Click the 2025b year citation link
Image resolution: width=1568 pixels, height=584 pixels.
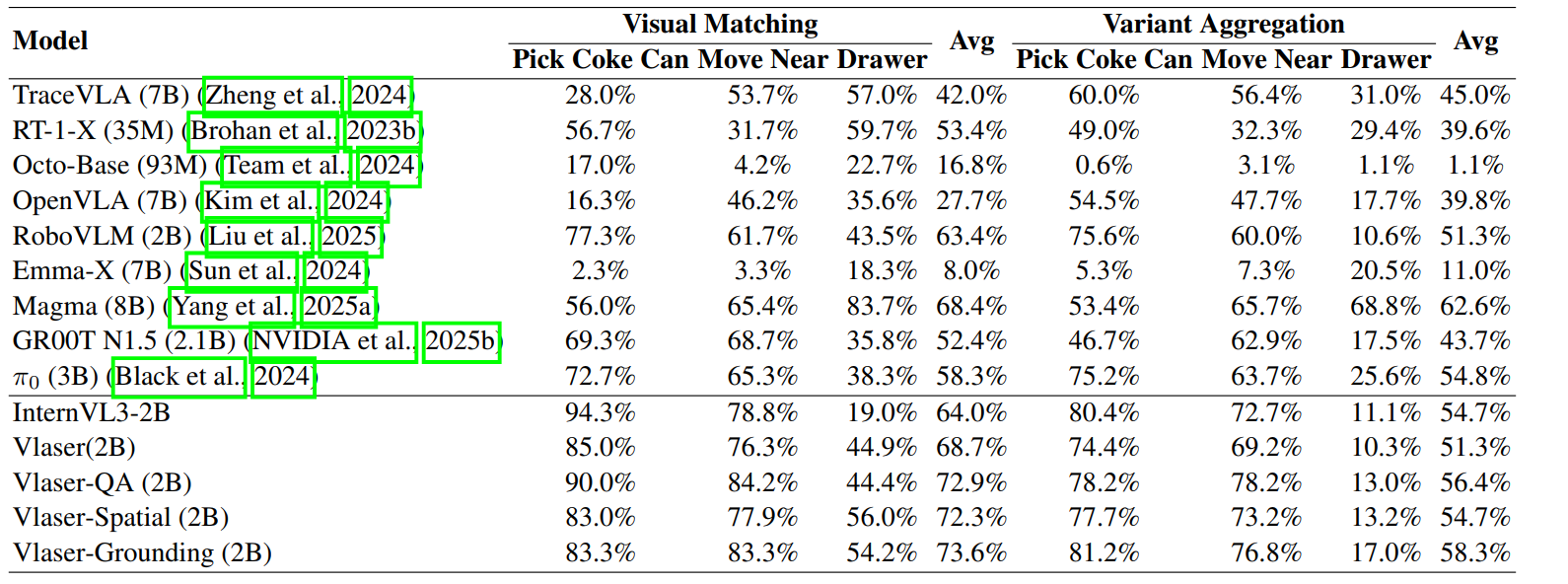click(462, 342)
